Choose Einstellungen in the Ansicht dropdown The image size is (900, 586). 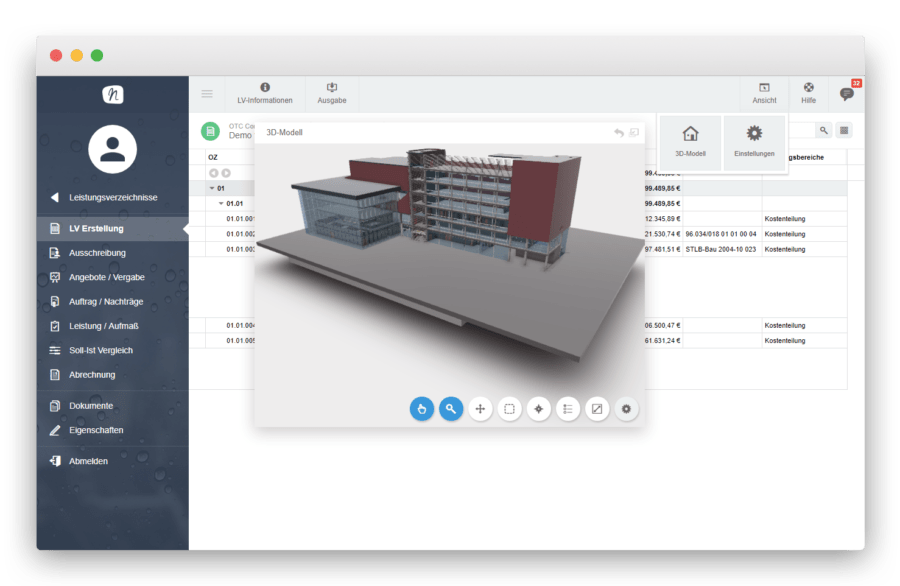coord(754,142)
